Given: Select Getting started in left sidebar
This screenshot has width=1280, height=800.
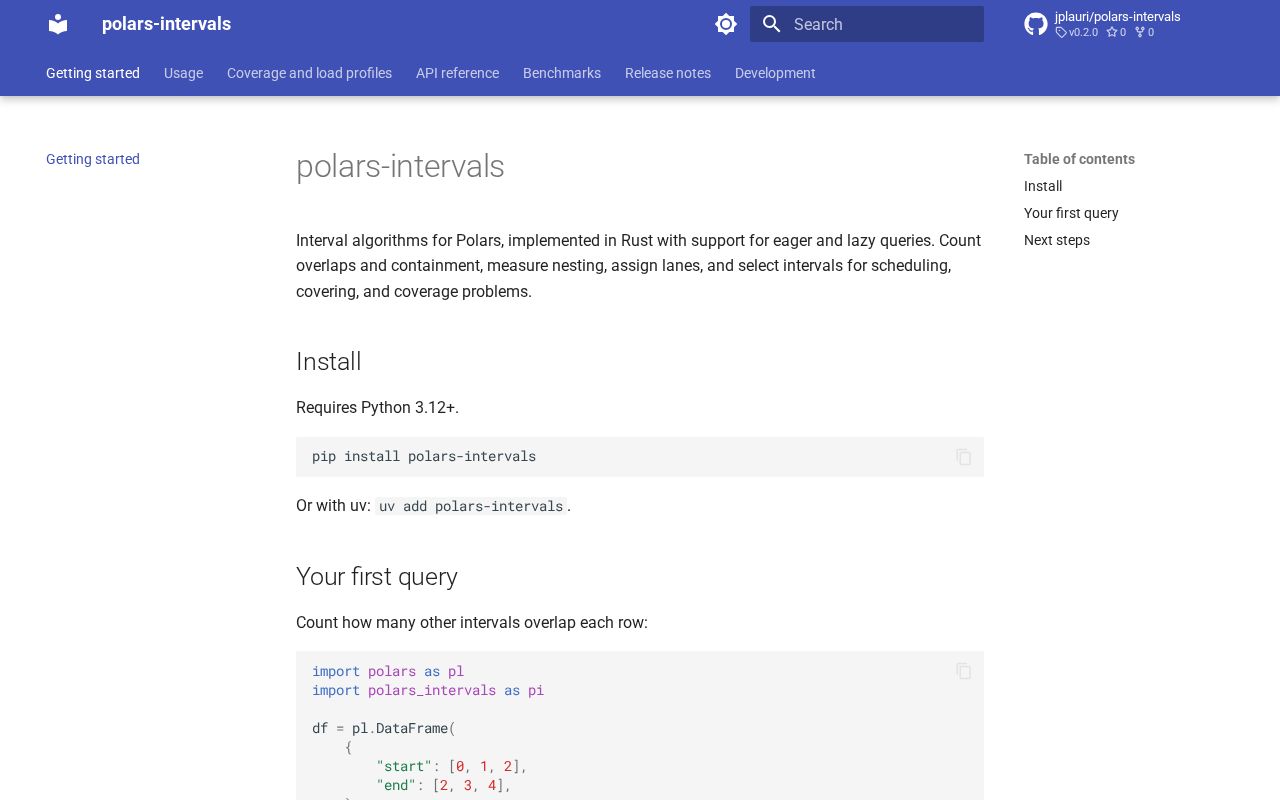Looking at the screenshot, I should tap(93, 159).
